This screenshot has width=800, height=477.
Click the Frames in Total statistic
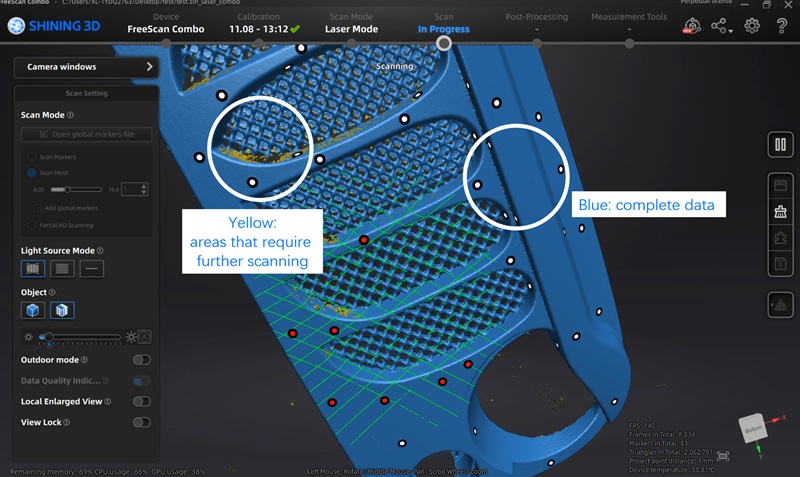point(662,435)
